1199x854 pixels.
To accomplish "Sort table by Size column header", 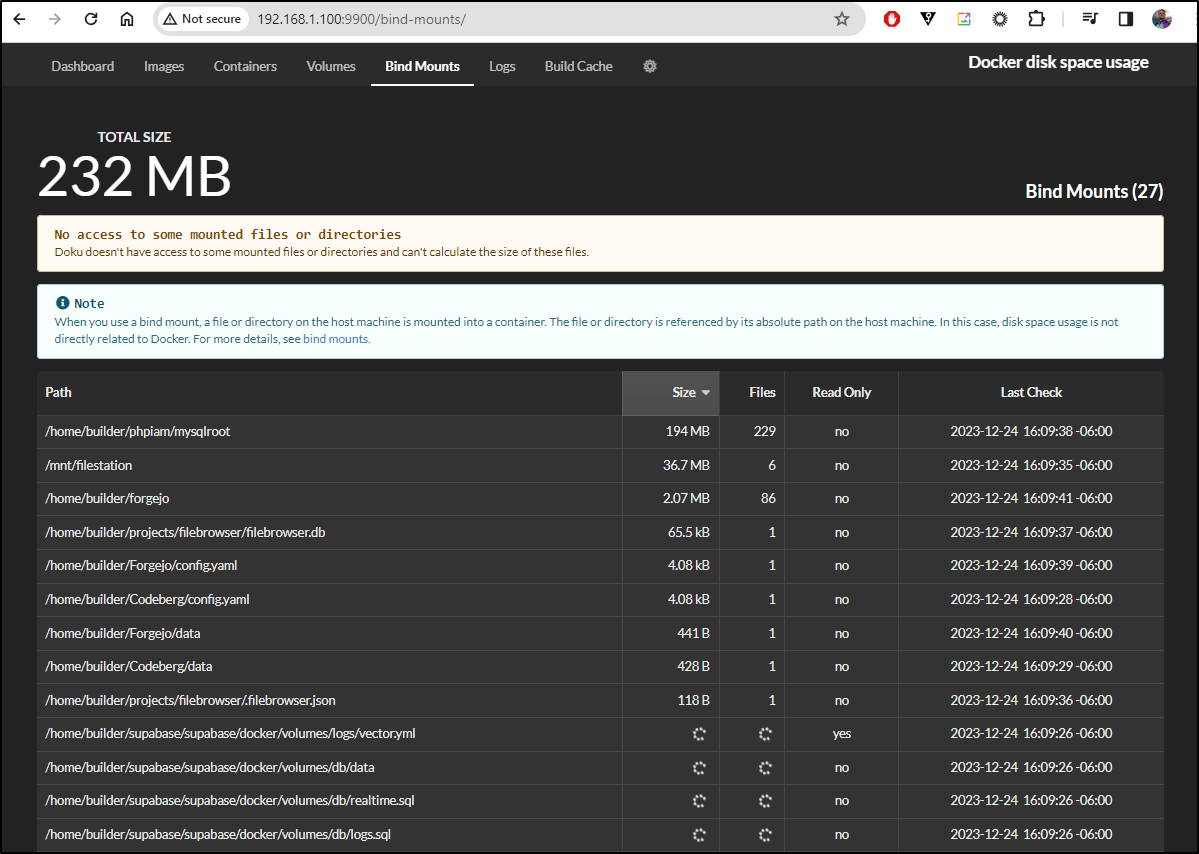I will pos(671,393).
